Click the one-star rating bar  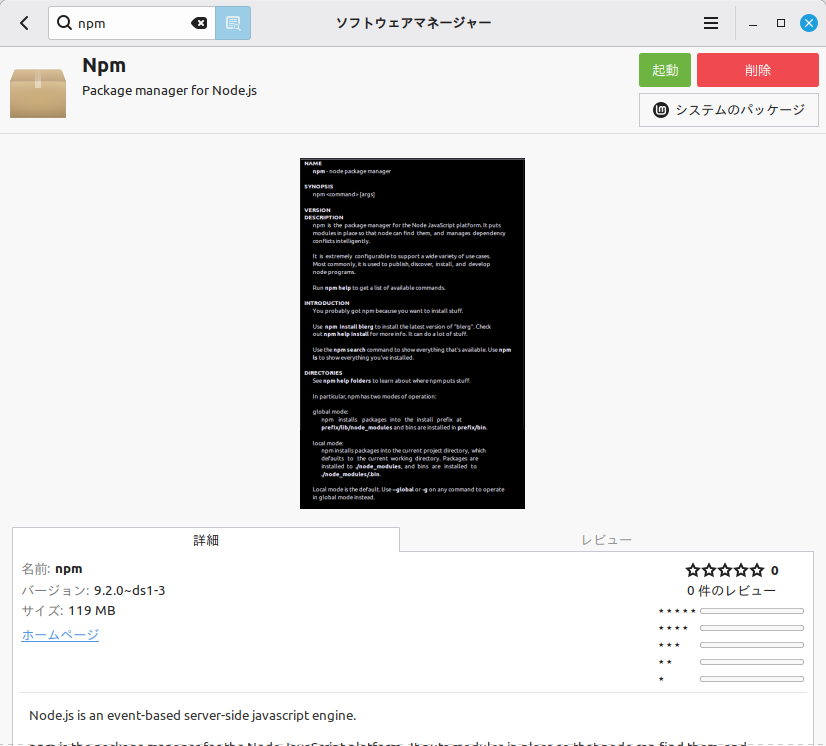751,679
